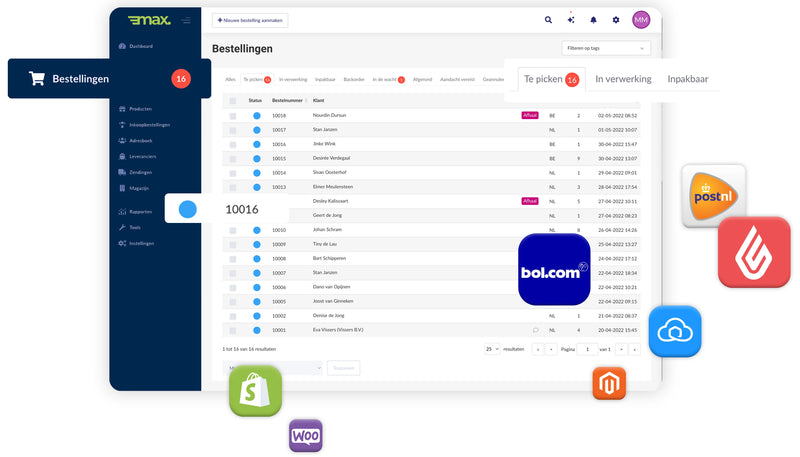Click the Rapporten chart icon
800x457 pixels.
pos(122,211)
